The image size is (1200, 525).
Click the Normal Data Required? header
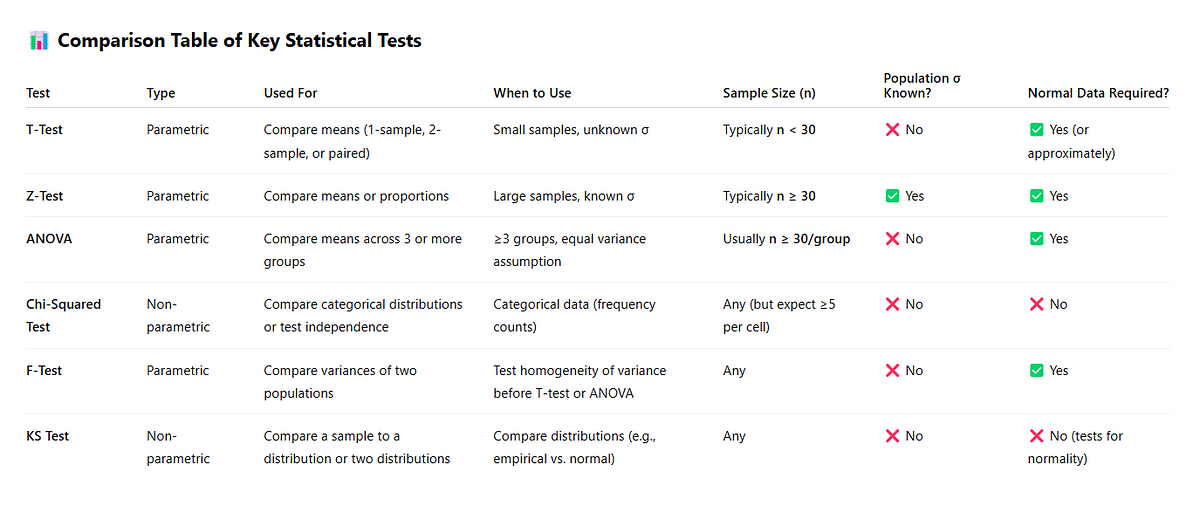tap(1098, 93)
